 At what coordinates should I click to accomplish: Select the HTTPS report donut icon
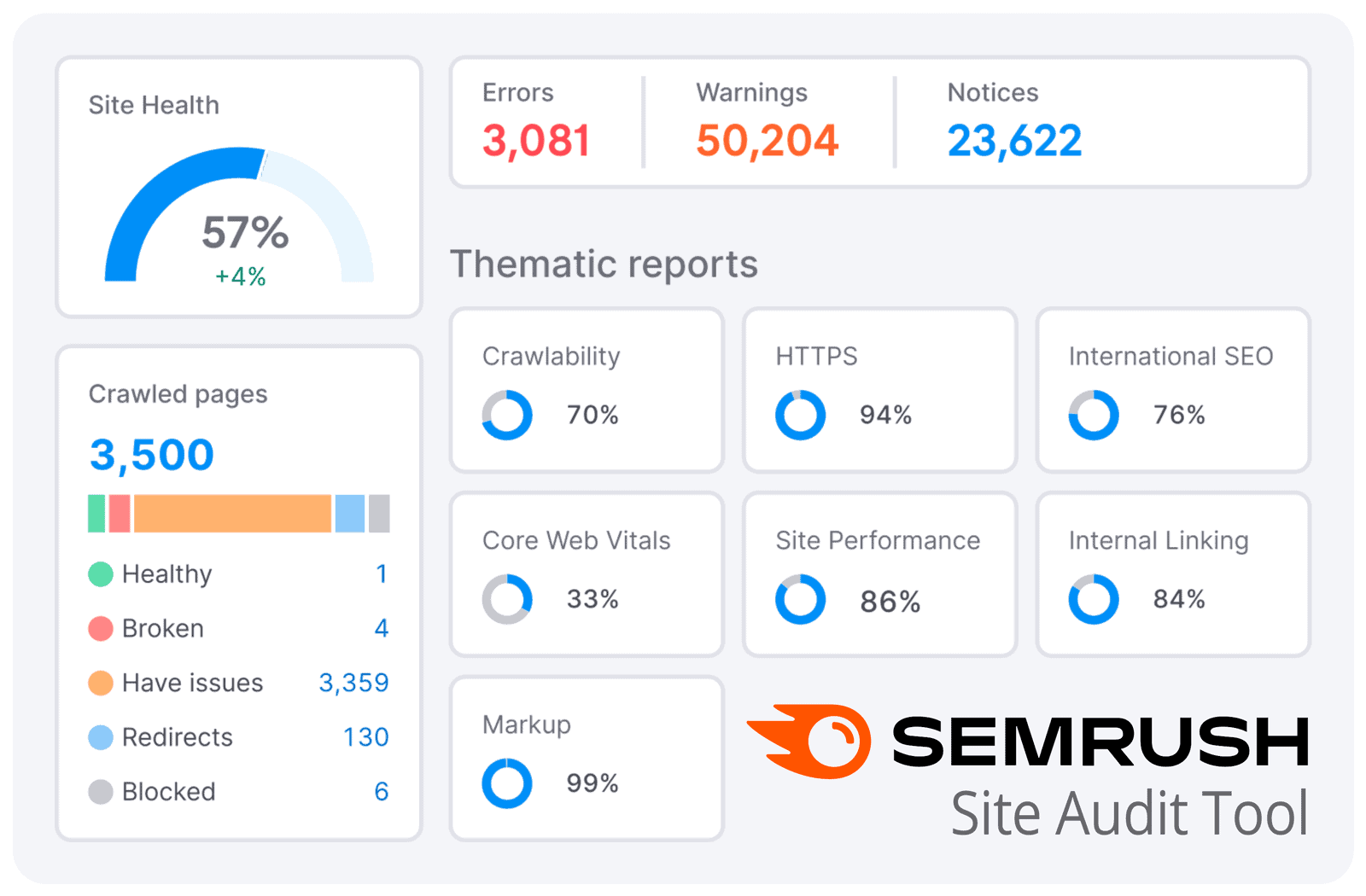pos(799,416)
